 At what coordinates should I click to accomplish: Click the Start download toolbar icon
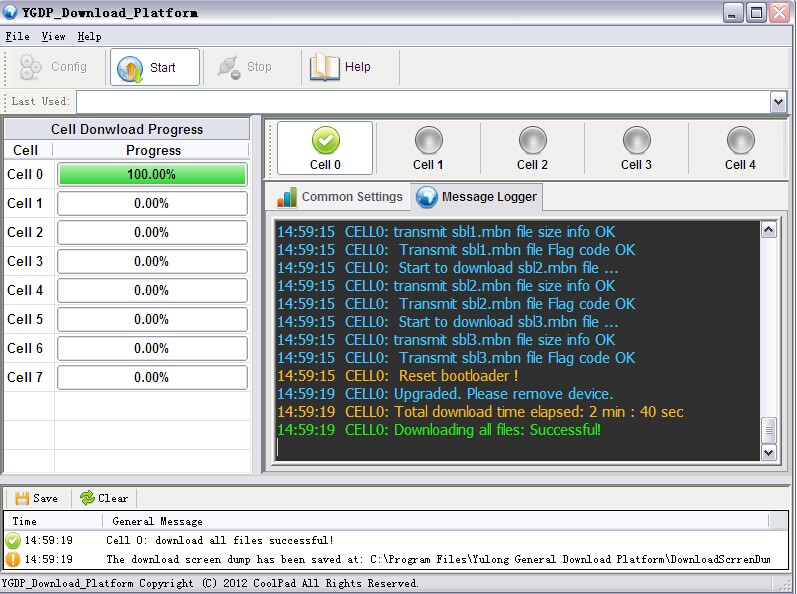131,68
